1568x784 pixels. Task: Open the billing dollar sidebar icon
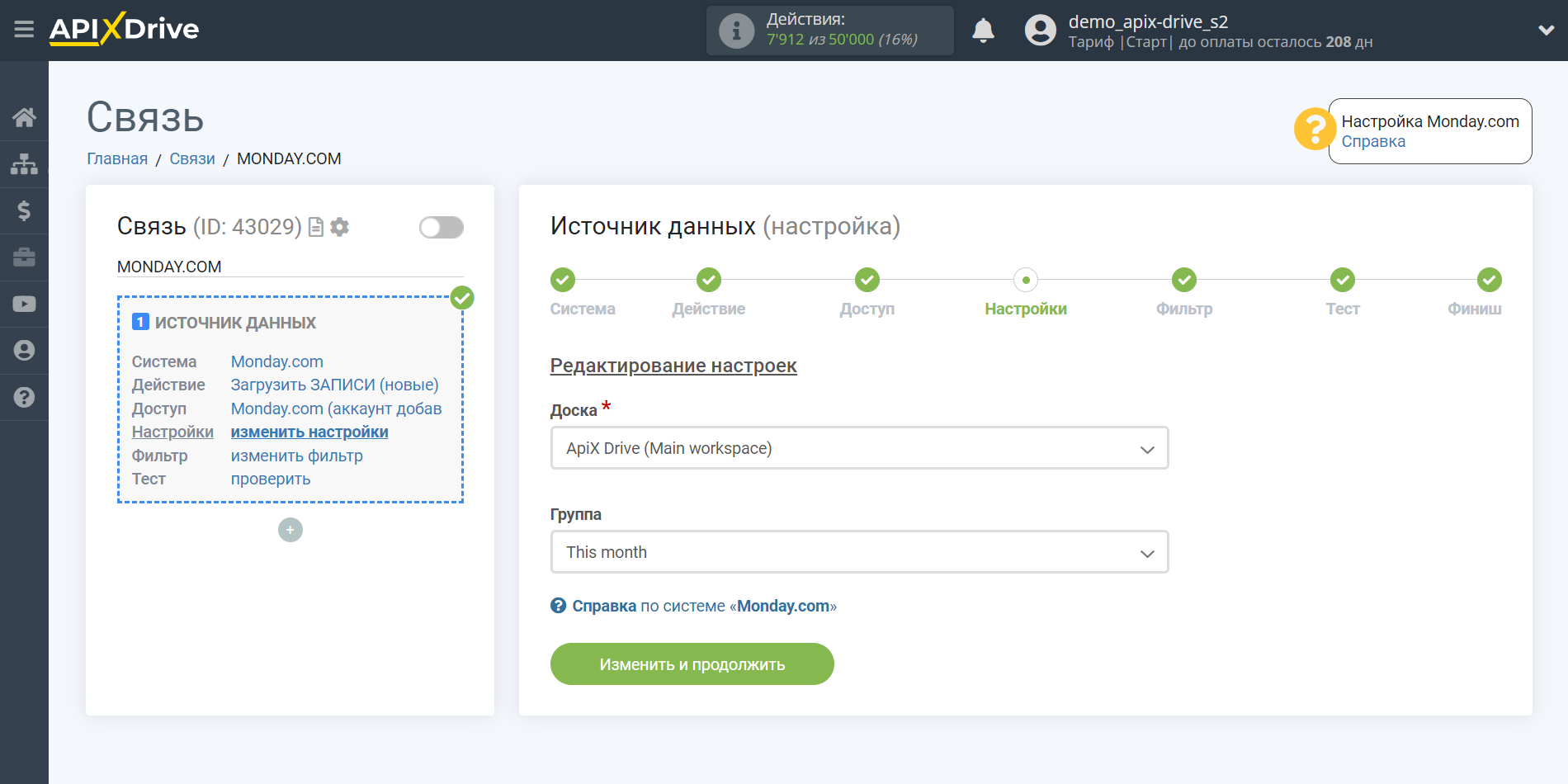(24, 210)
